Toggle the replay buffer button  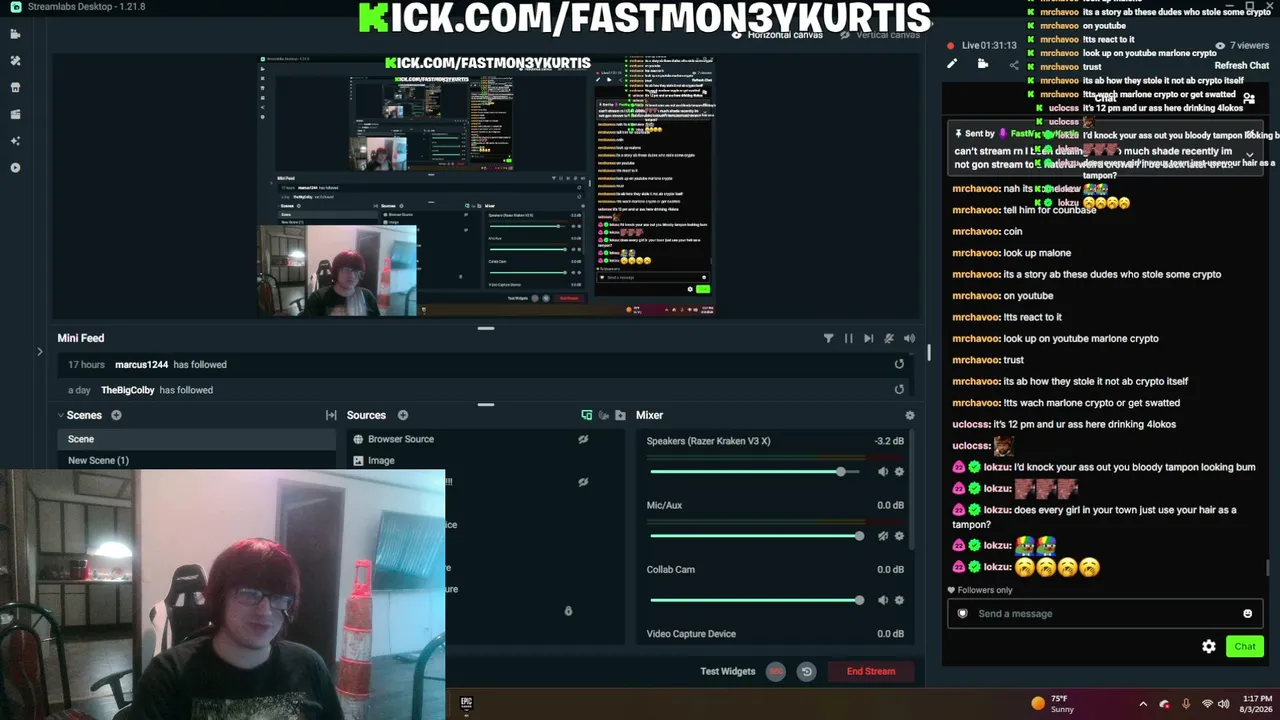coord(806,671)
